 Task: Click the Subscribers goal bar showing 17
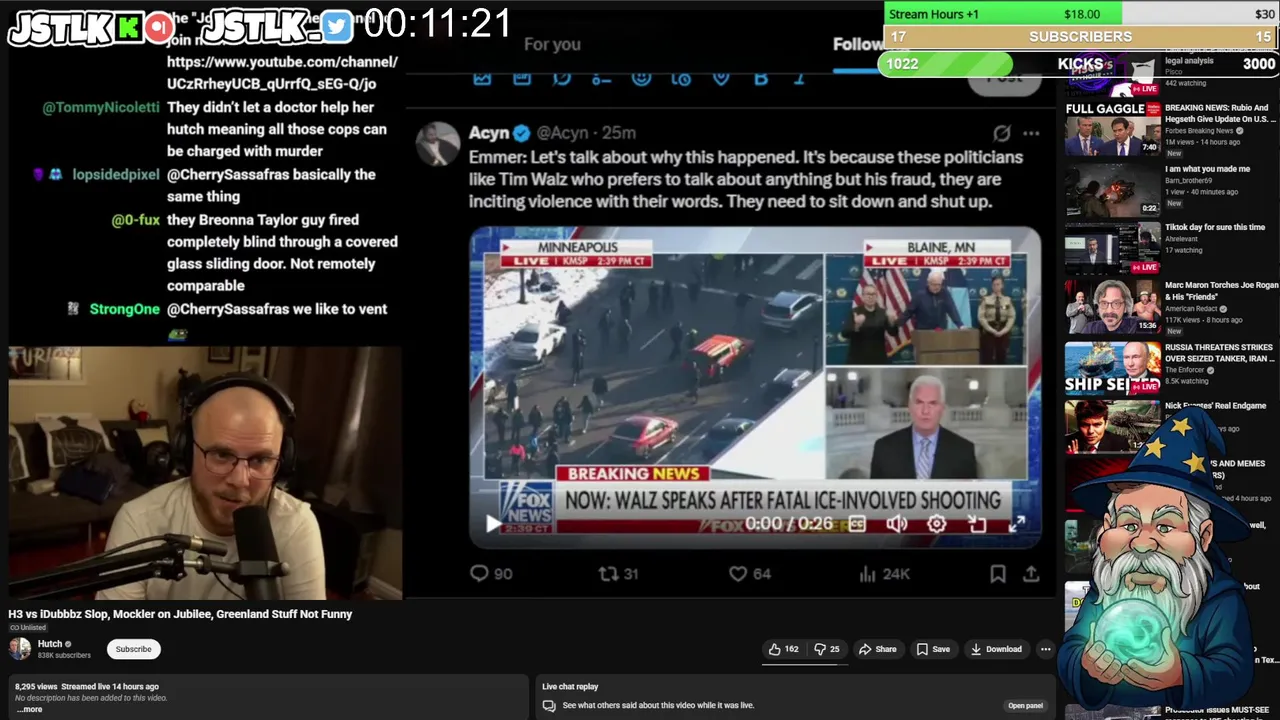pyautogui.click(x=1081, y=37)
